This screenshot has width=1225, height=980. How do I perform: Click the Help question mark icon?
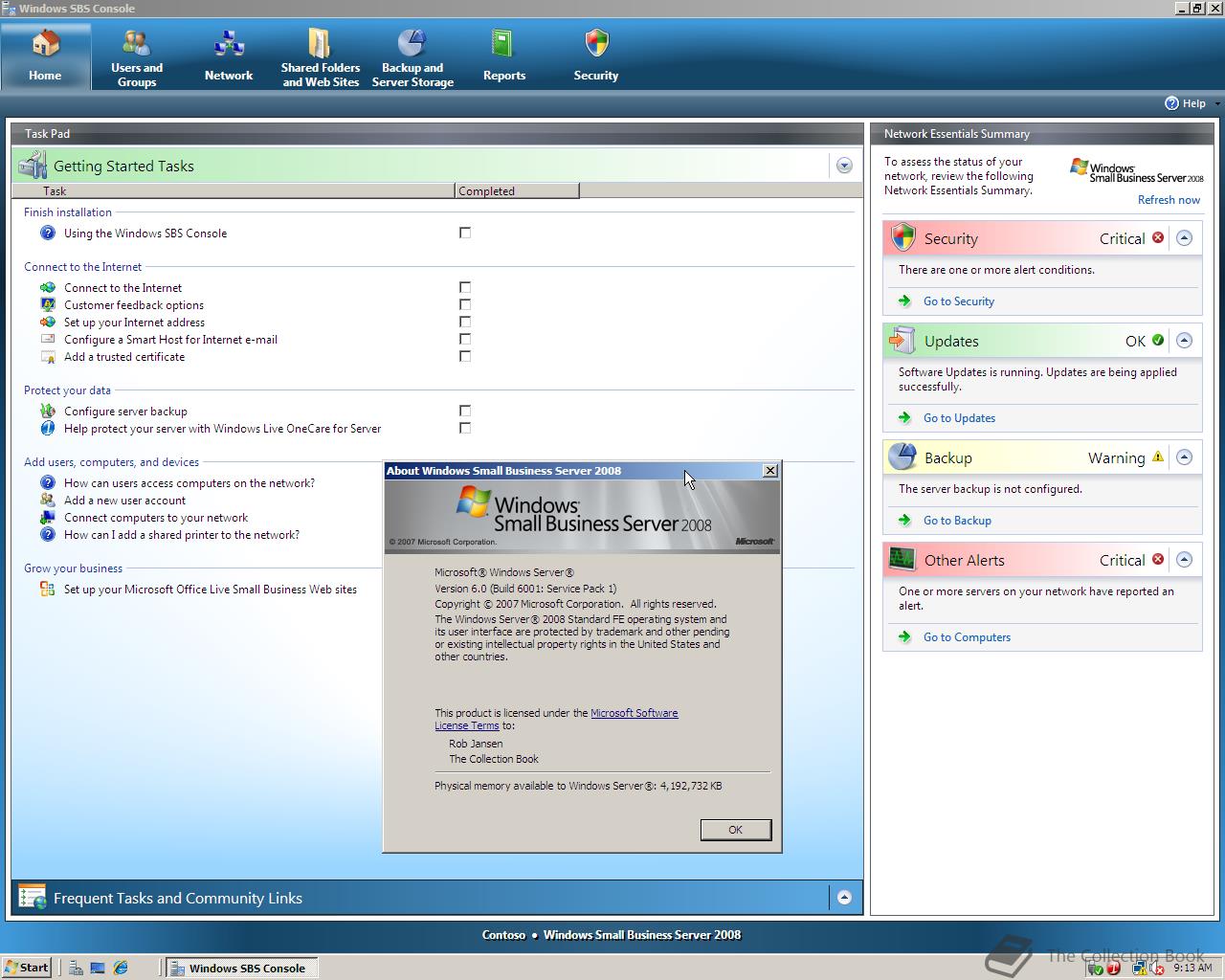[x=1171, y=103]
